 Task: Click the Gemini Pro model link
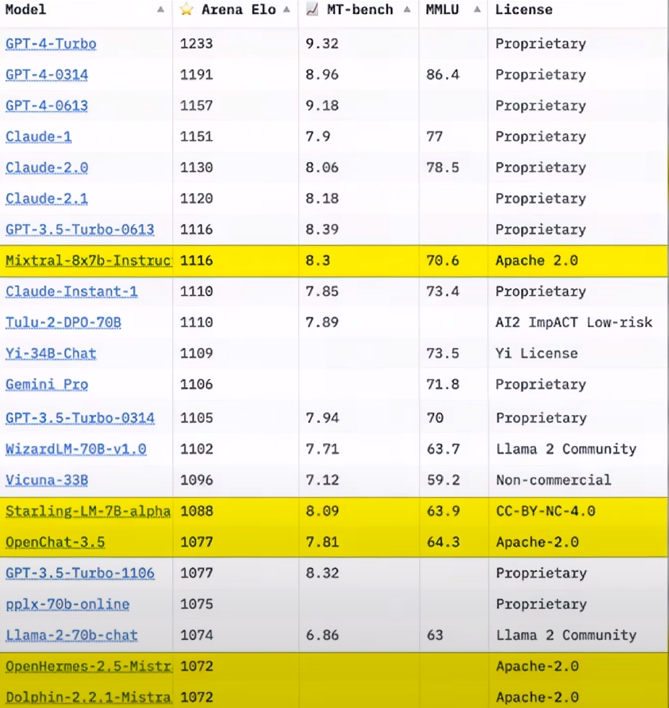pos(47,384)
